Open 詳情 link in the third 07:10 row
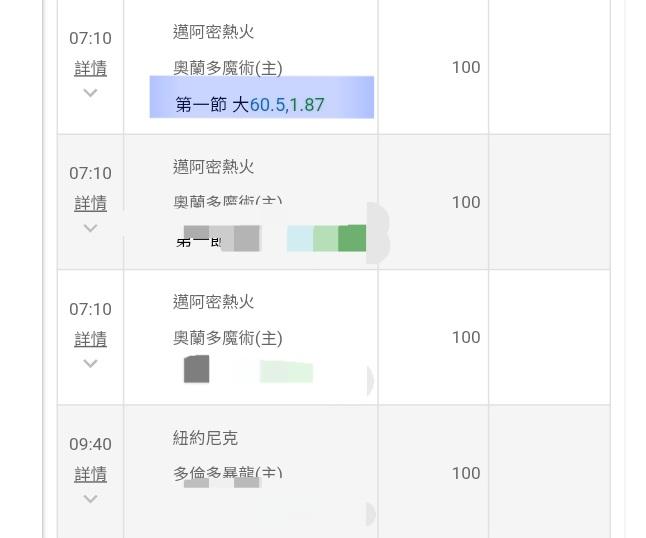Screen dimensions: 646x538 coord(90,339)
